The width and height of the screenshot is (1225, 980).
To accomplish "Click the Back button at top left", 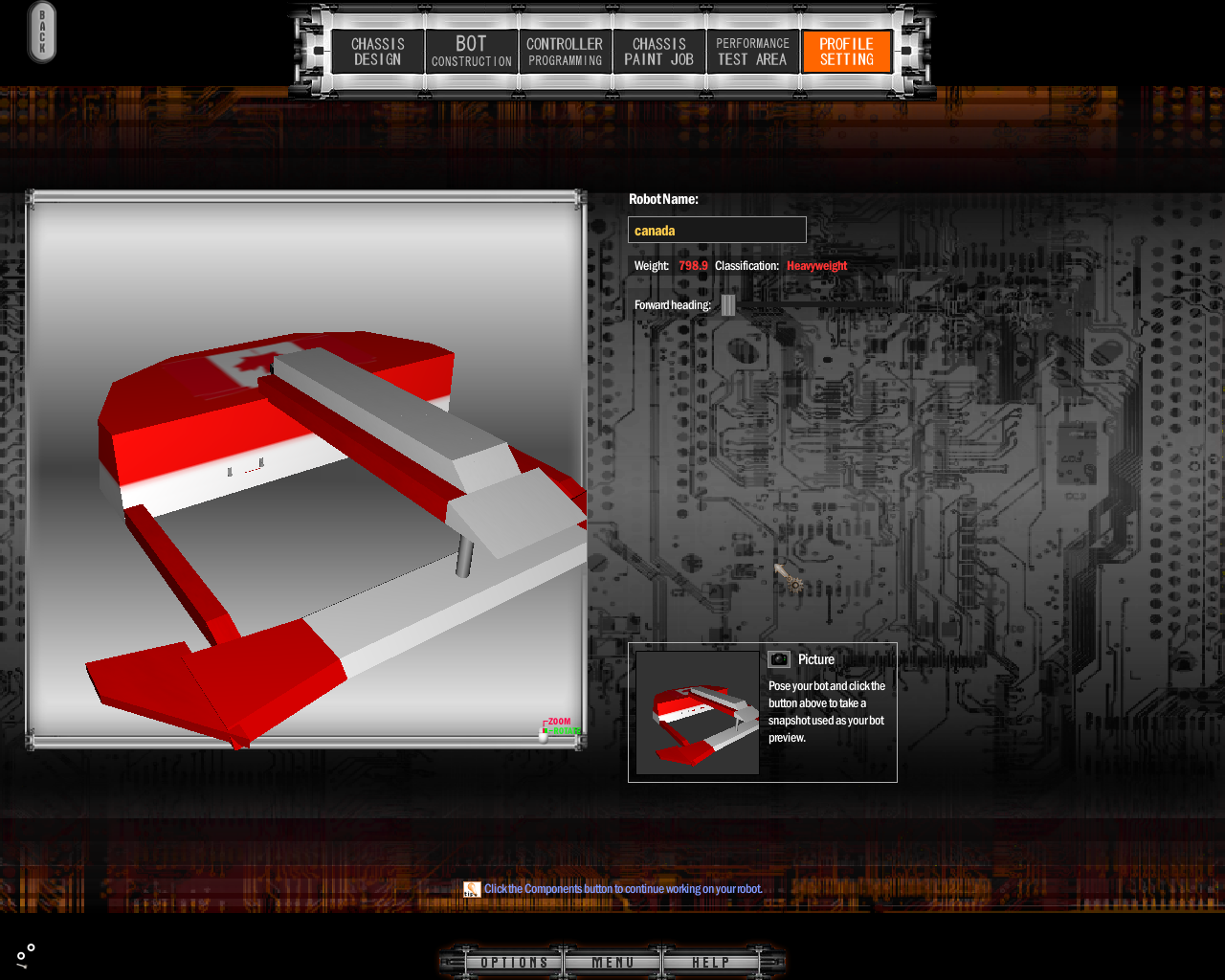I will [42, 33].
